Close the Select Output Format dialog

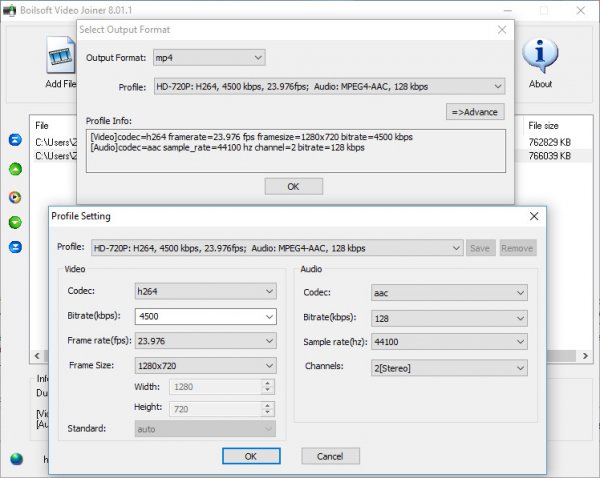point(502,29)
